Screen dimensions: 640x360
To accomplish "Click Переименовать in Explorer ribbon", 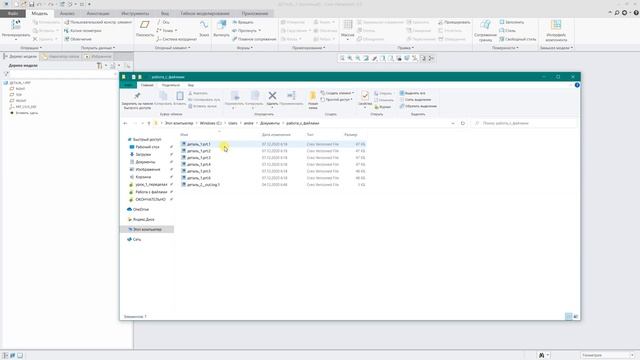I will (x=291, y=98).
